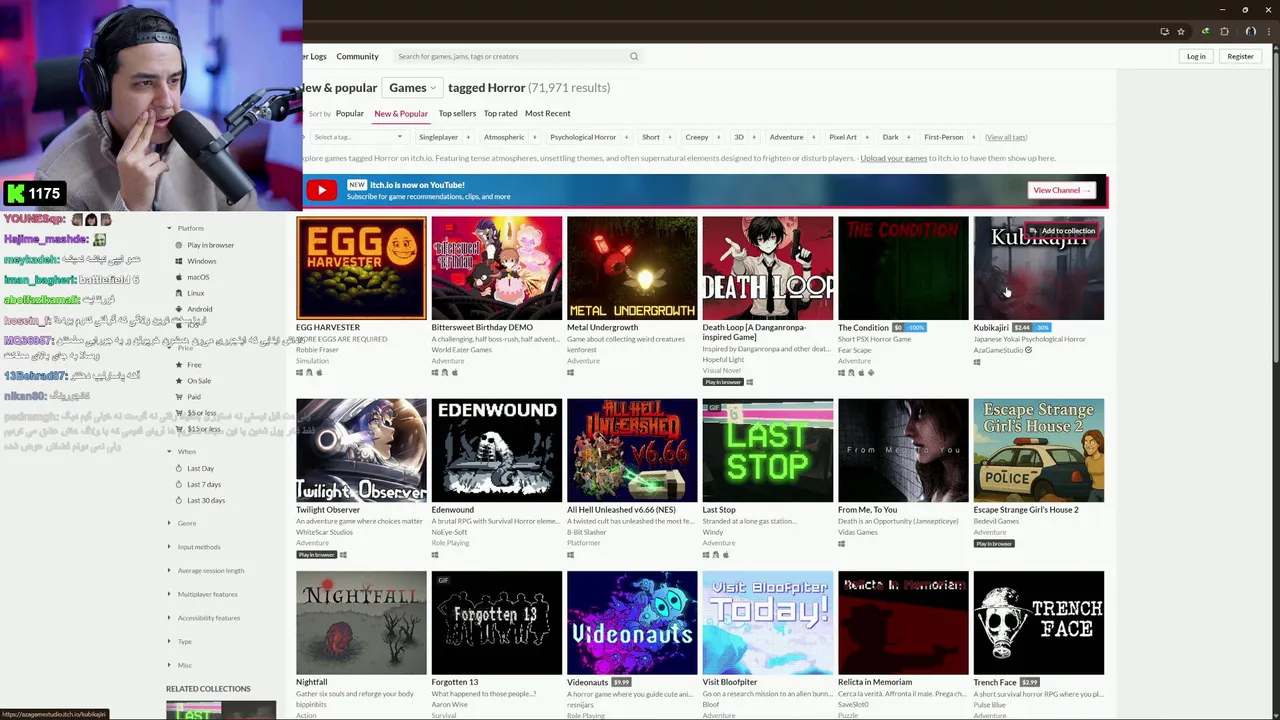Open the Last Stop game thumbnail
Screen dimensions: 1280x720
pos(768,450)
